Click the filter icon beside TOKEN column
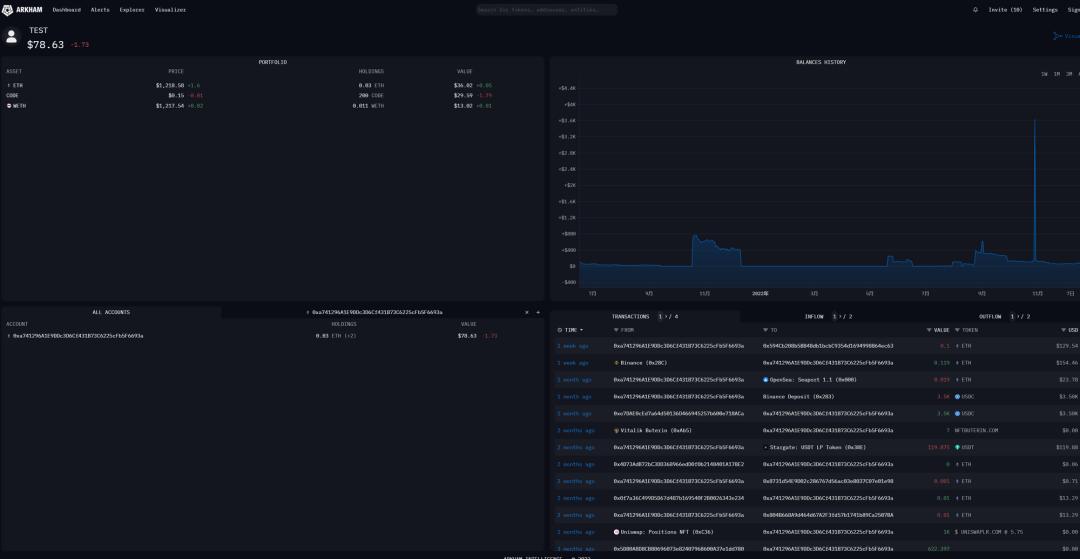This screenshot has width=1080, height=559. pos(957,329)
